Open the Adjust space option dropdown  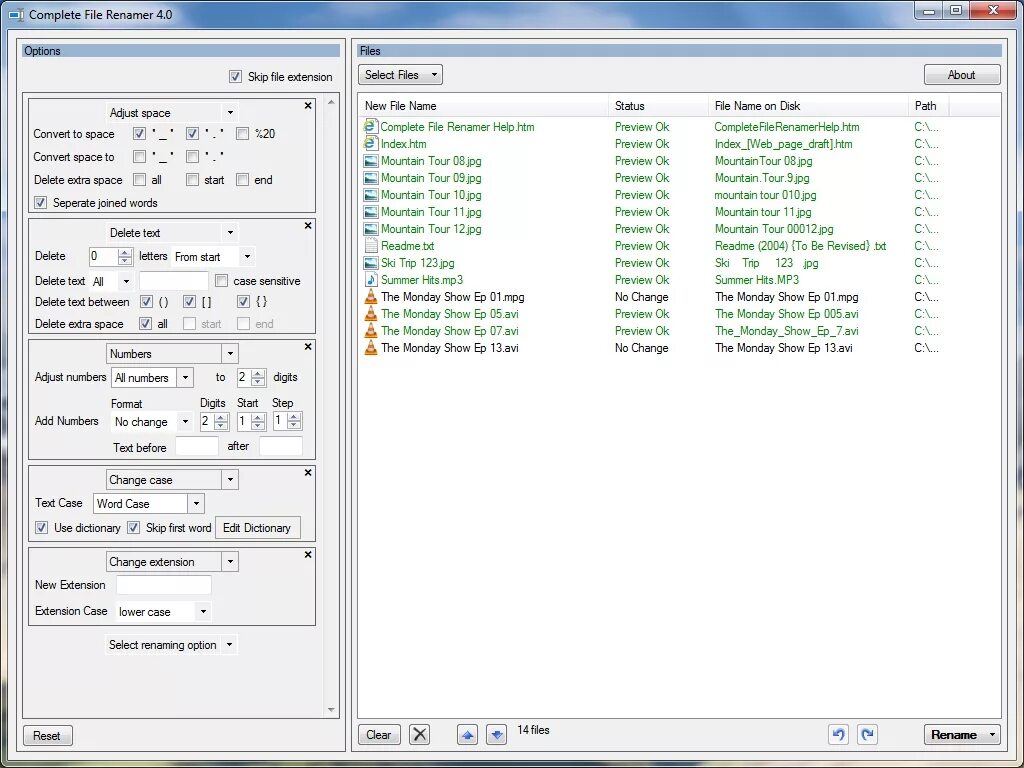click(230, 112)
